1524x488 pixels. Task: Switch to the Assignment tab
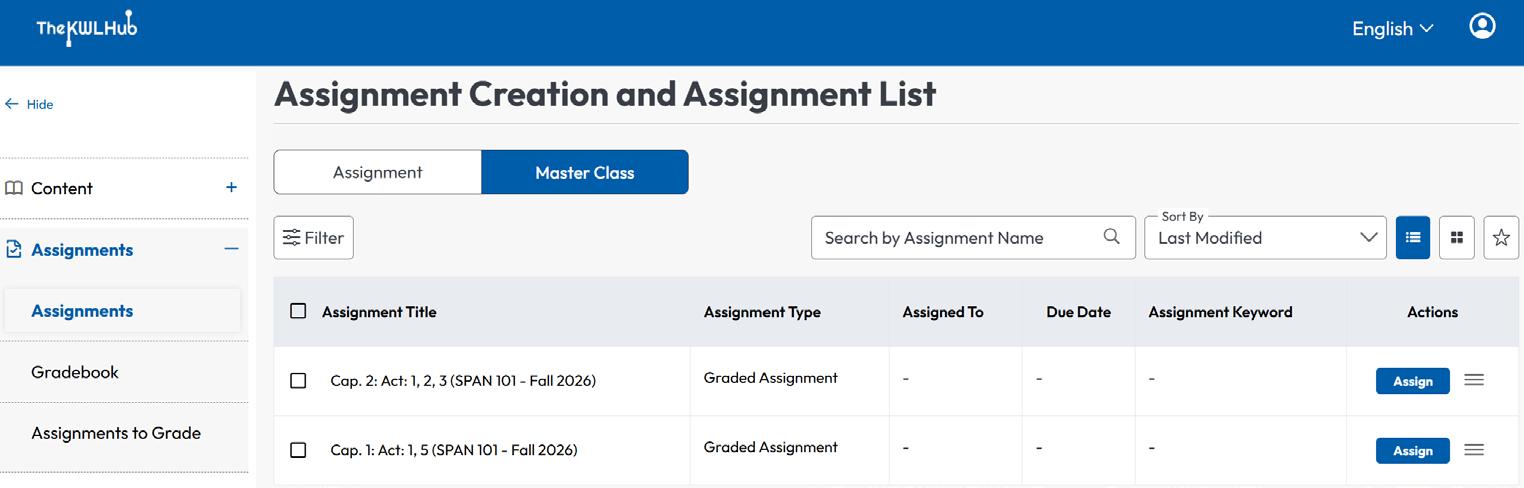point(378,172)
